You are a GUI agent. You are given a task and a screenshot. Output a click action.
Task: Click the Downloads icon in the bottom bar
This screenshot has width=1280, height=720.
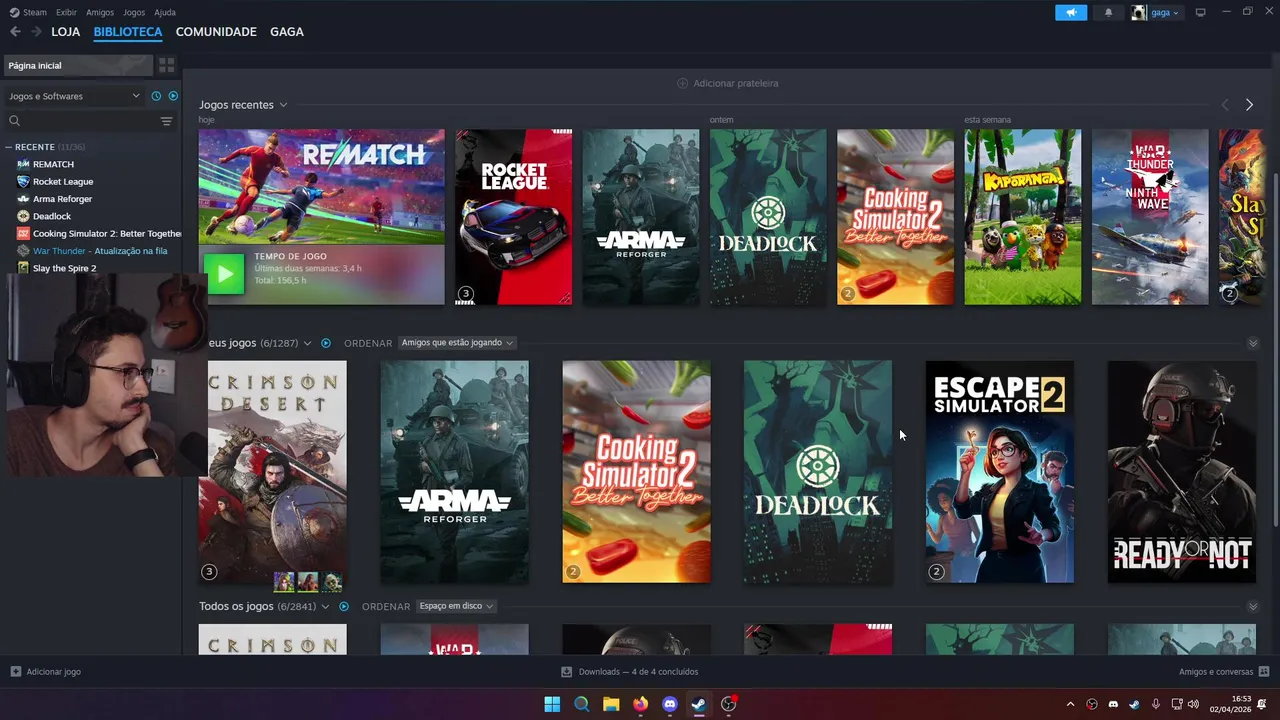pyautogui.click(x=566, y=672)
